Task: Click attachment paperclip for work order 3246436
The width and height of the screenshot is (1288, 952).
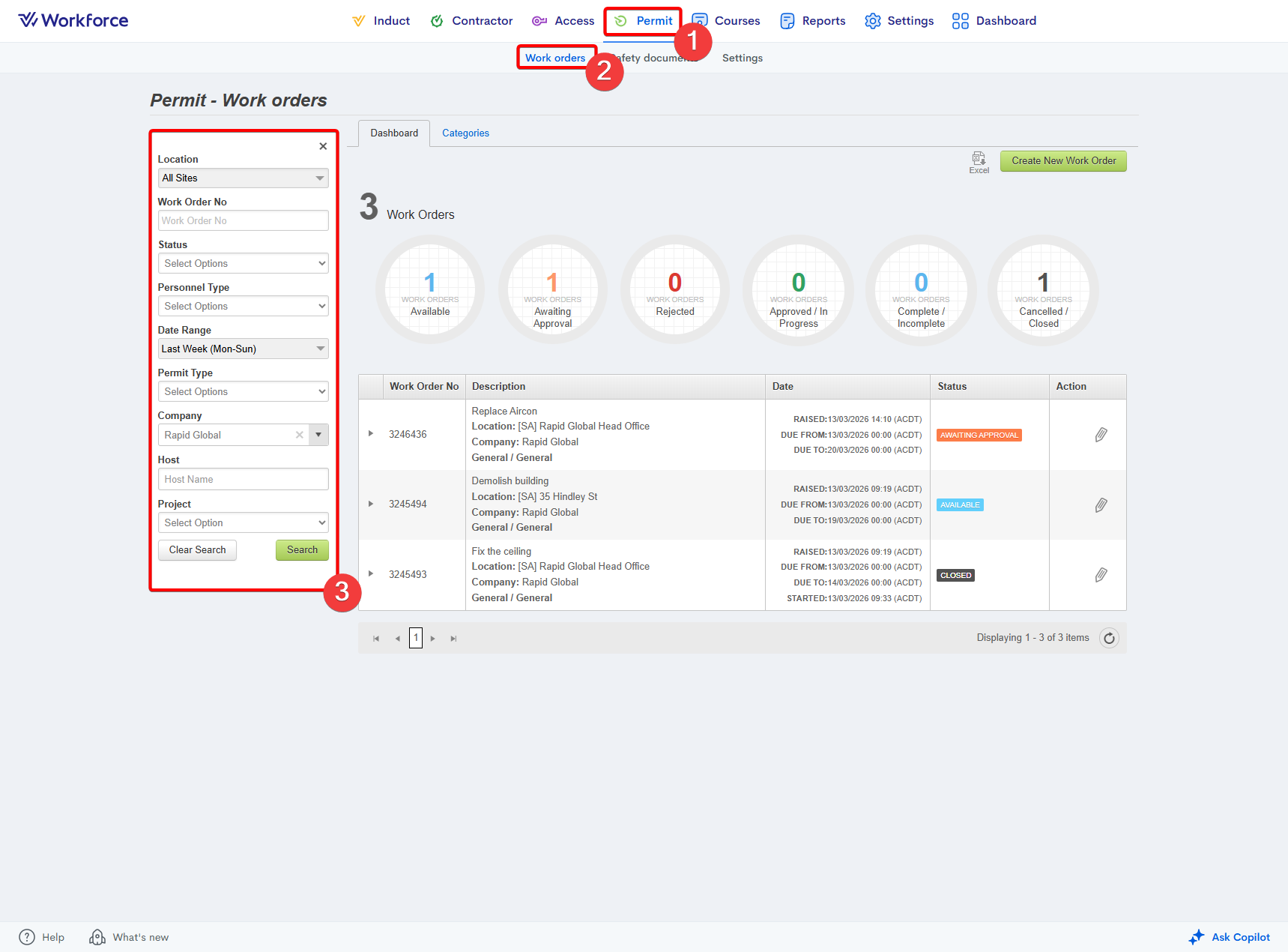Action: [x=1101, y=435]
